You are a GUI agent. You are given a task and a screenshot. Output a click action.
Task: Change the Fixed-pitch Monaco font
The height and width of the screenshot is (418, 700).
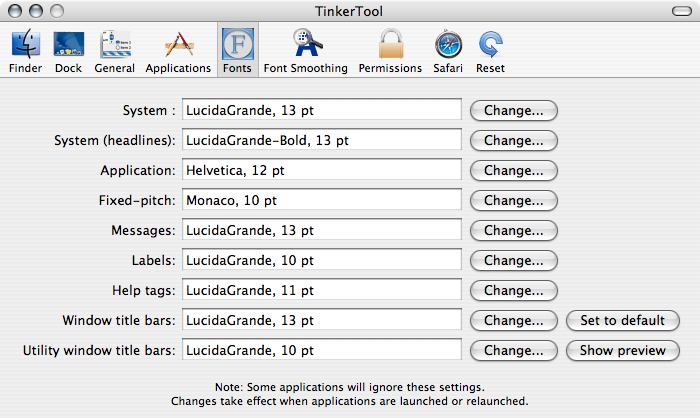(x=514, y=200)
